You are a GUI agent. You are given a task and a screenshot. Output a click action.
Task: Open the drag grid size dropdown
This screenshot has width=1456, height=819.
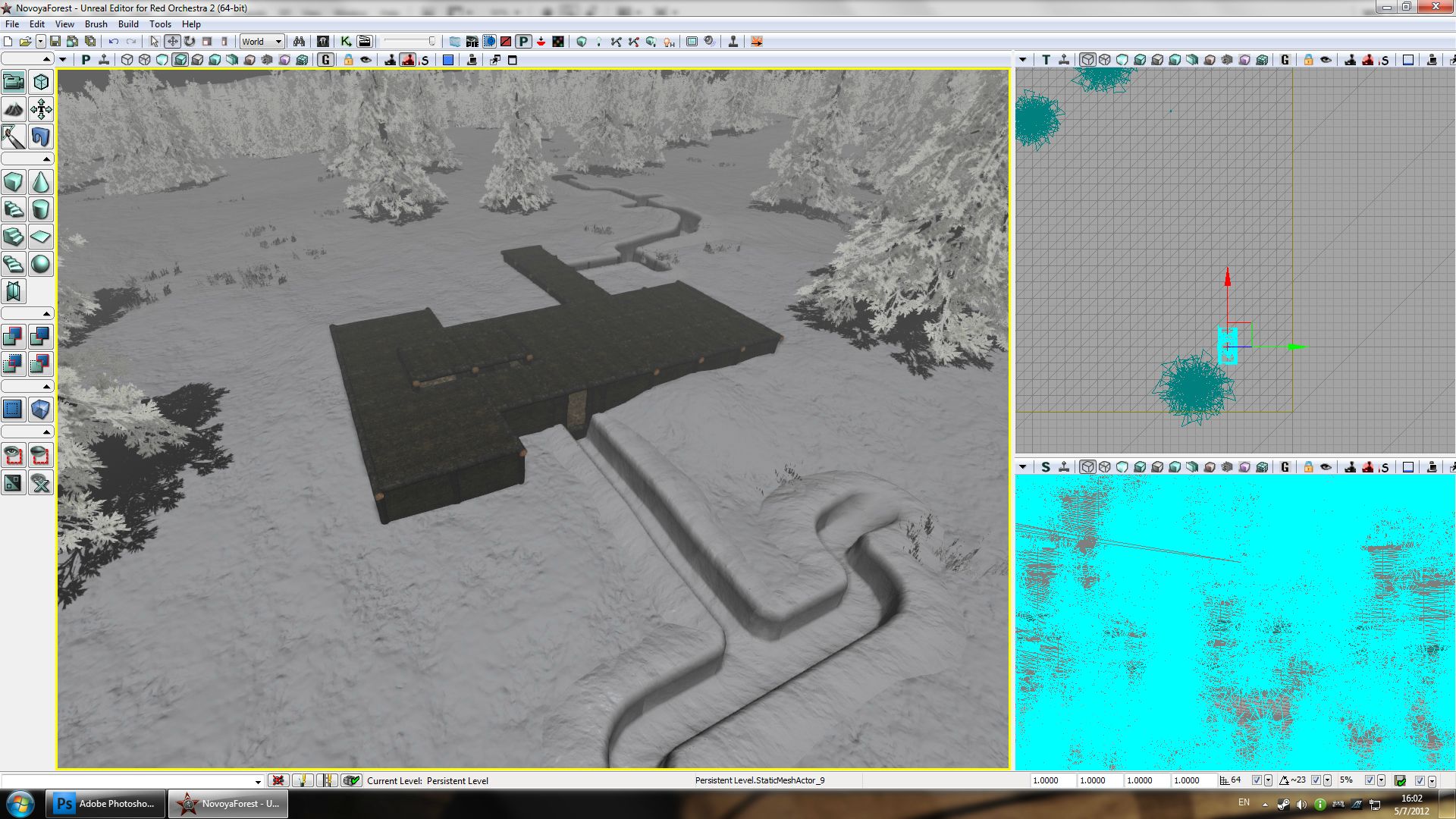1268,780
